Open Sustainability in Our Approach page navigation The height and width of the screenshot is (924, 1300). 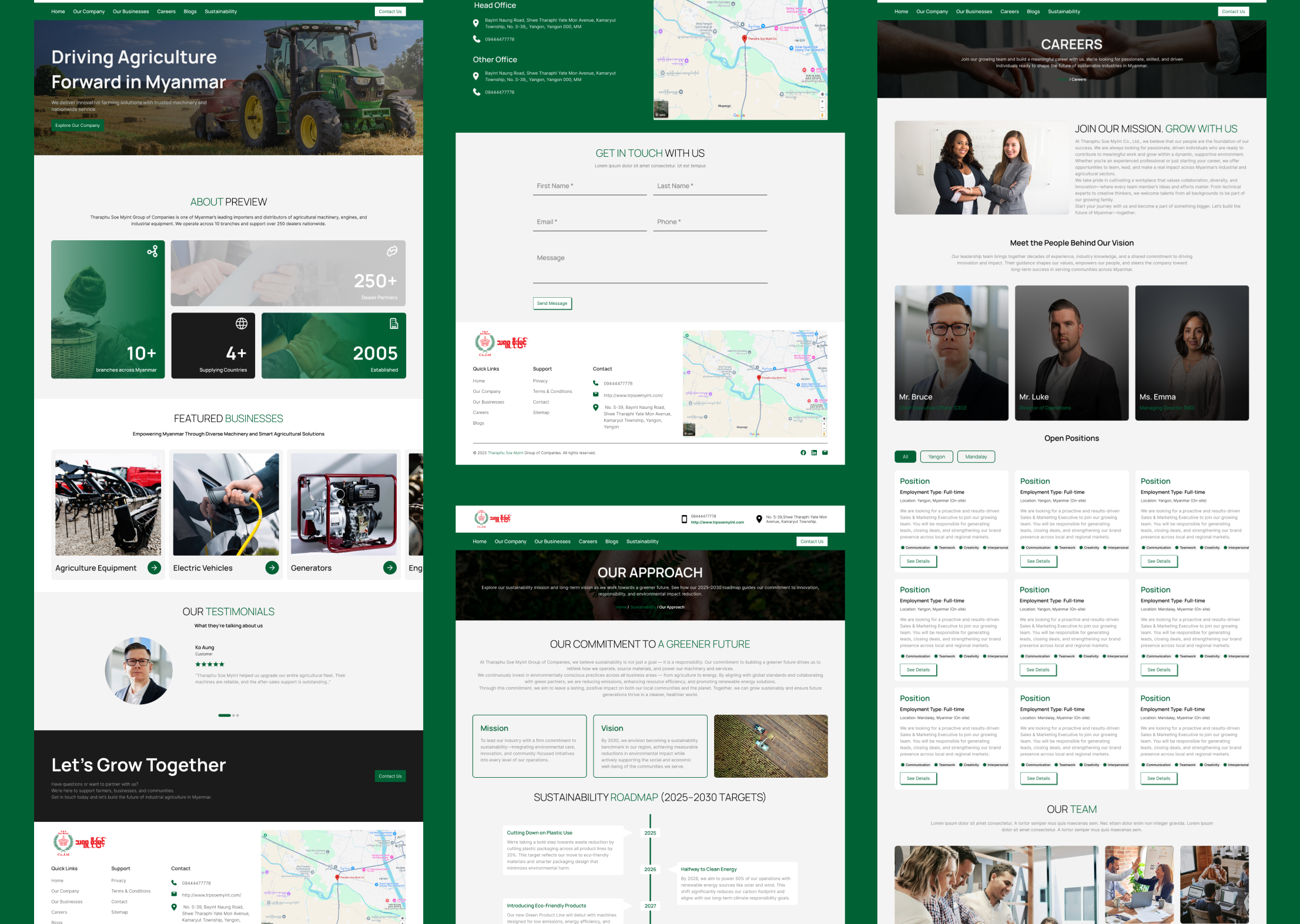pyautogui.click(x=642, y=541)
